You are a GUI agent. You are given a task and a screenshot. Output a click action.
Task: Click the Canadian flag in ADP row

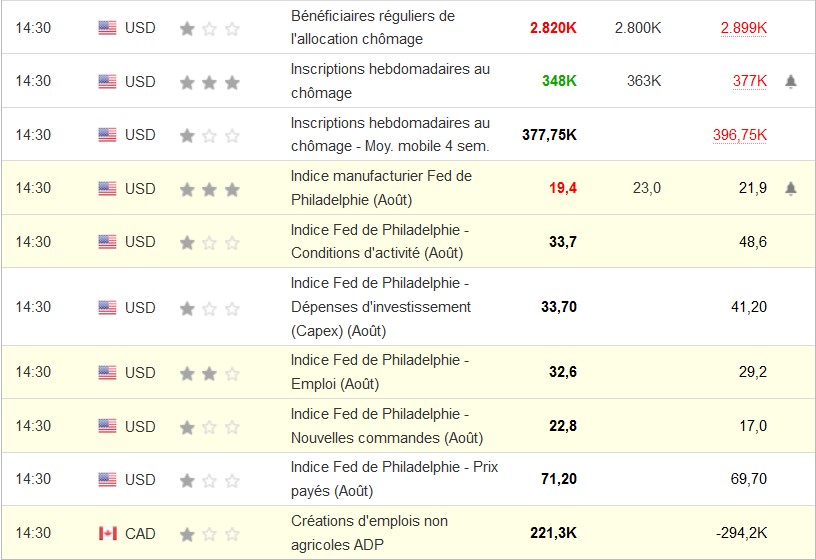pyautogui.click(x=107, y=533)
